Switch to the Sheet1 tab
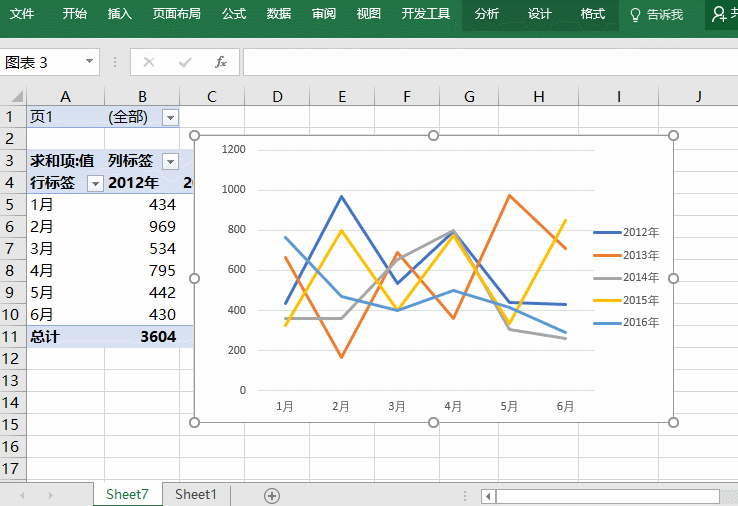 tap(196, 495)
